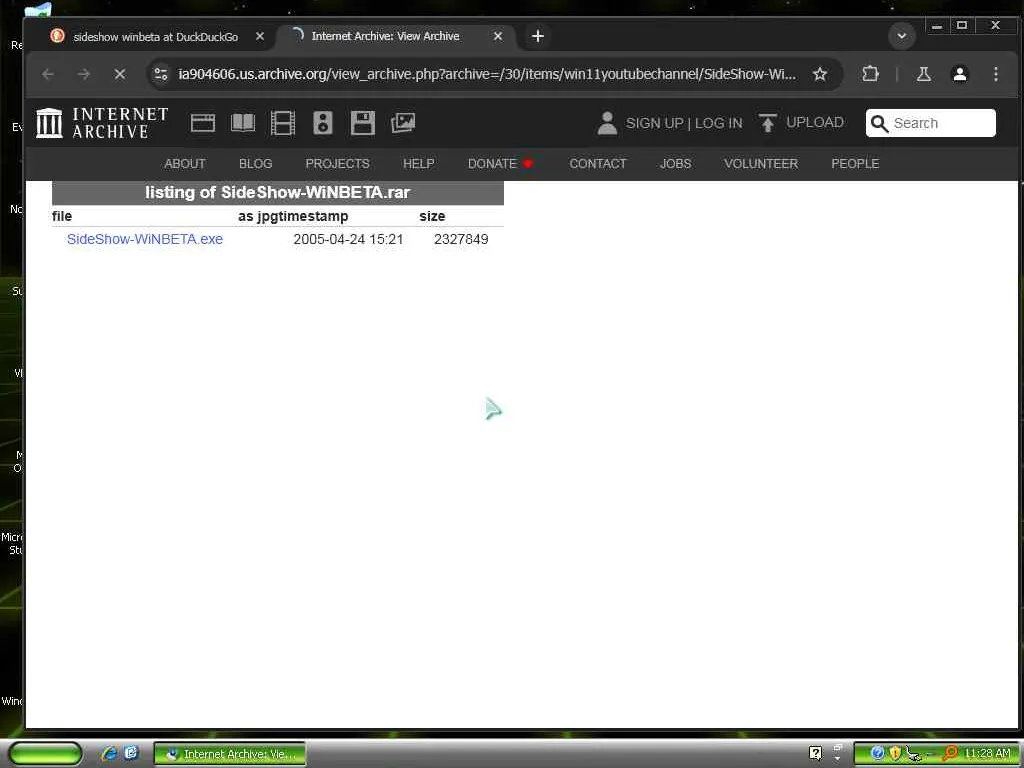Viewport: 1024px width, 768px height.
Task: Open the Chrome Labs flask icon
Action: coord(923,74)
